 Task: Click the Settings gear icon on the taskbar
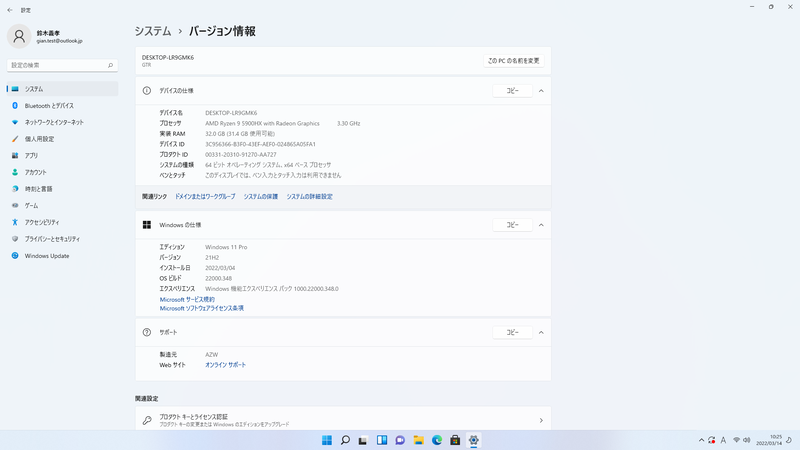pyautogui.click(x=473, y=440)
